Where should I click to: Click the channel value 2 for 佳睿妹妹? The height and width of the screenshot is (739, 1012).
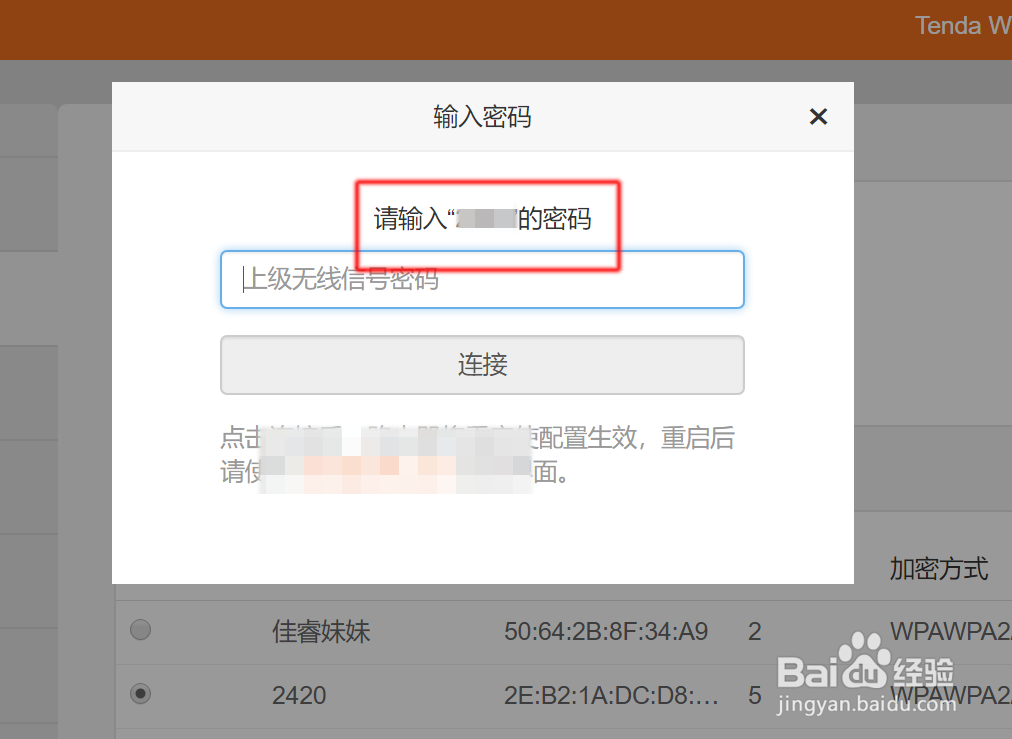click(x=754, y=631)
